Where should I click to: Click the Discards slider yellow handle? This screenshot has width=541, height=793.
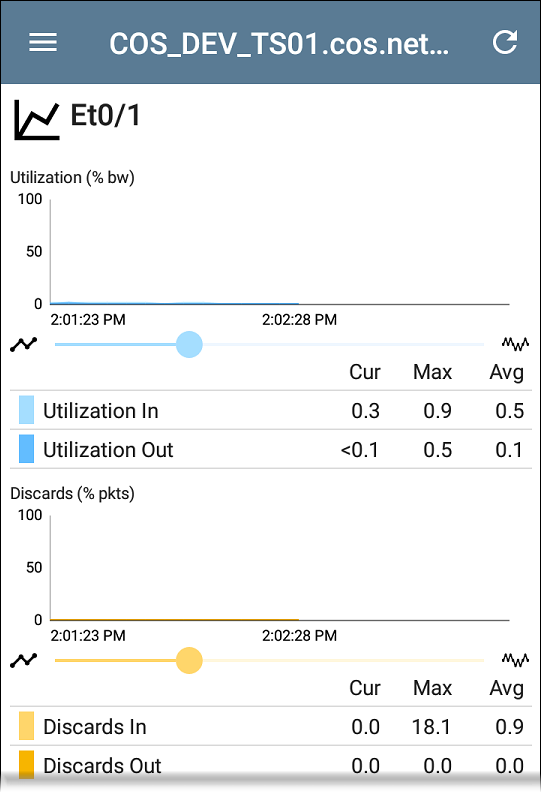[189, 660]
